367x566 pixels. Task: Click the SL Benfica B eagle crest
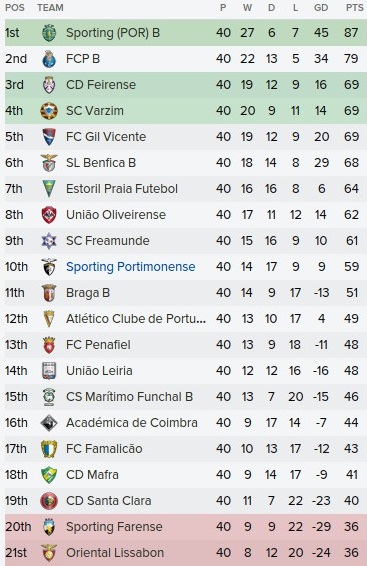point(49,163)
